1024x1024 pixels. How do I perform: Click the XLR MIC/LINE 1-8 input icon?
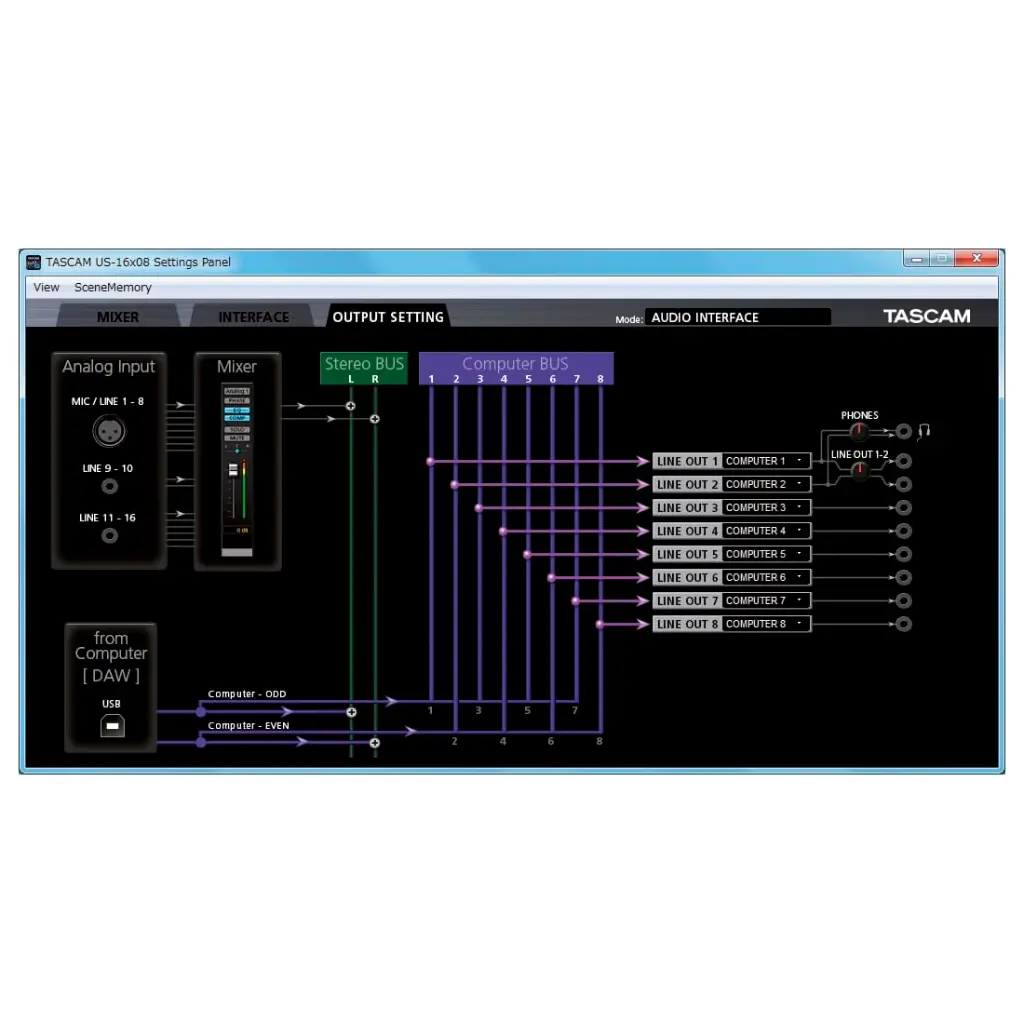click(109, 431)
